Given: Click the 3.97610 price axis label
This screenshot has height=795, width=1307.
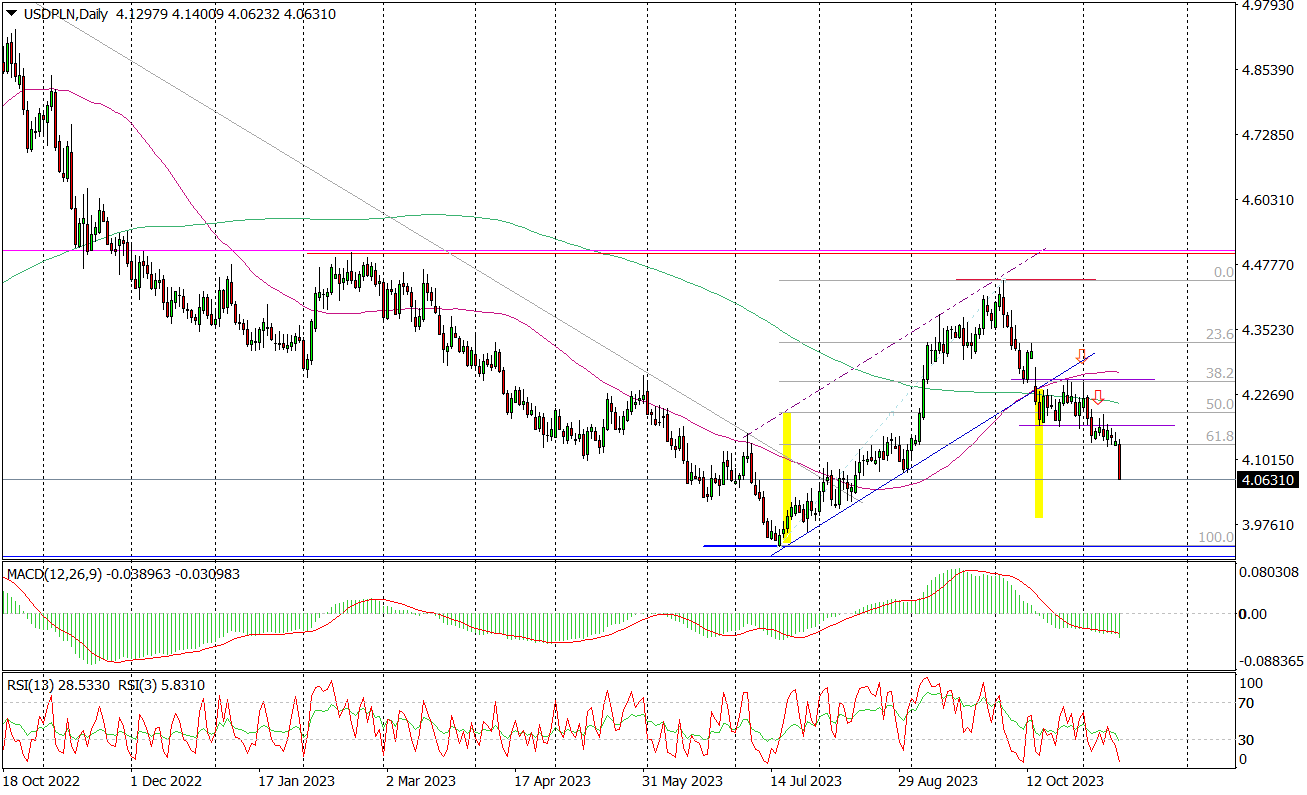Looking at the screenshot, I should [x=1267, y=525].
